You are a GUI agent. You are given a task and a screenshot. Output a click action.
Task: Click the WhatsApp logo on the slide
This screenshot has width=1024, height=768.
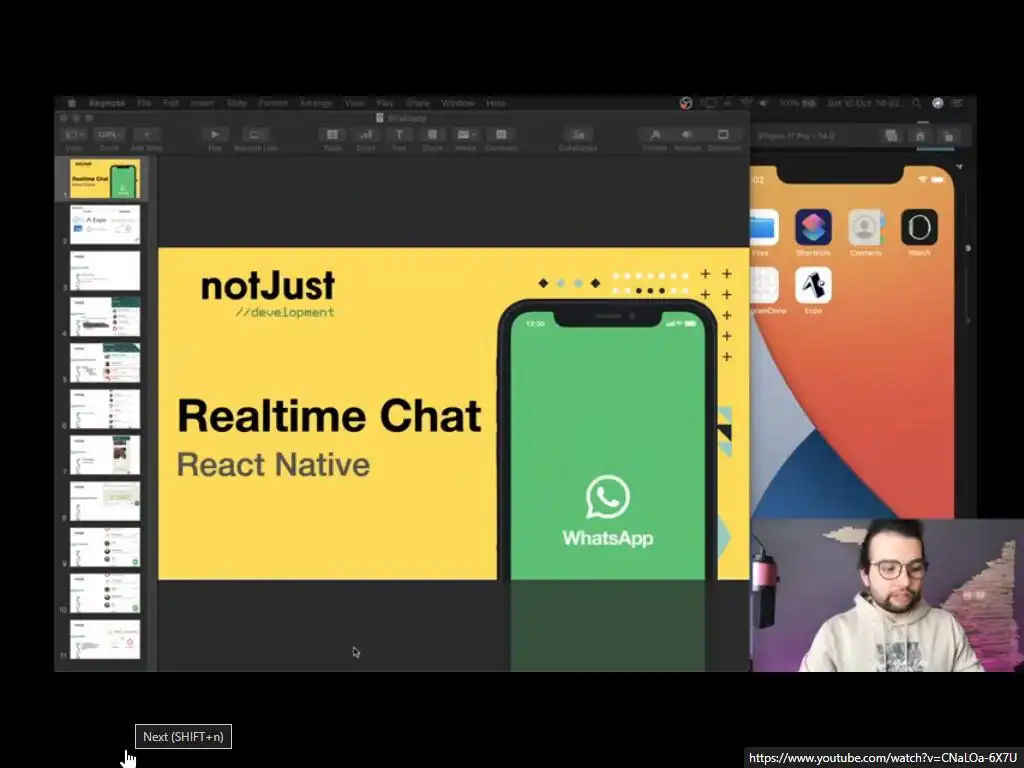click(x=608, y=511)
